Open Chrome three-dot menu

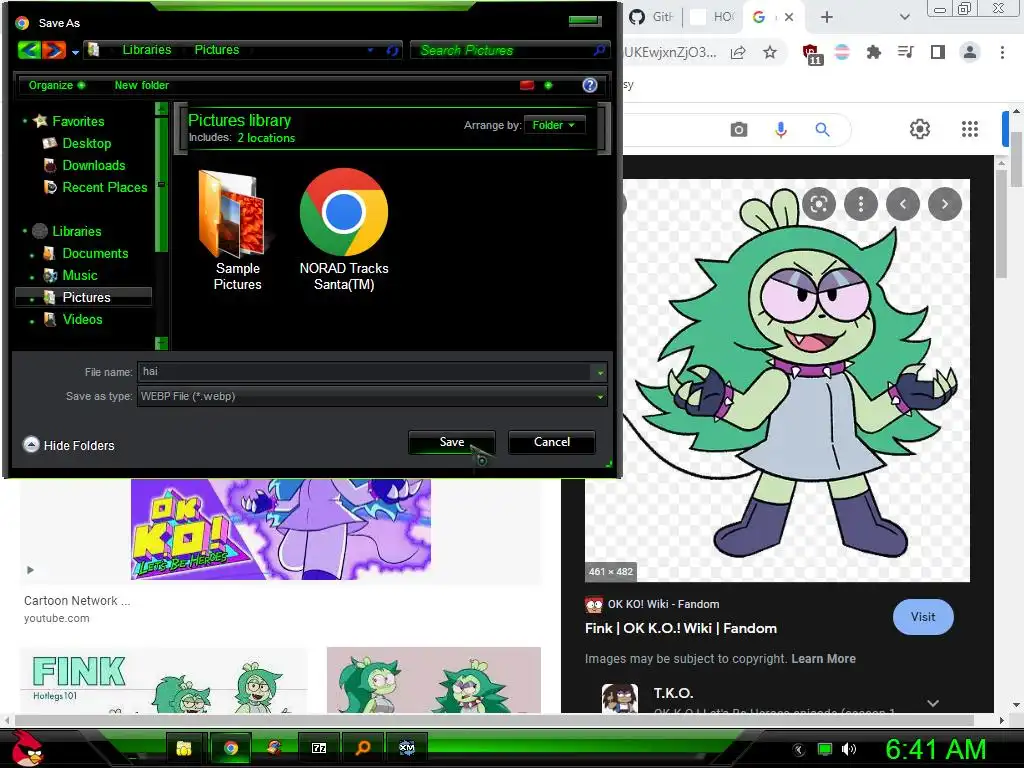pos(1002,52)
